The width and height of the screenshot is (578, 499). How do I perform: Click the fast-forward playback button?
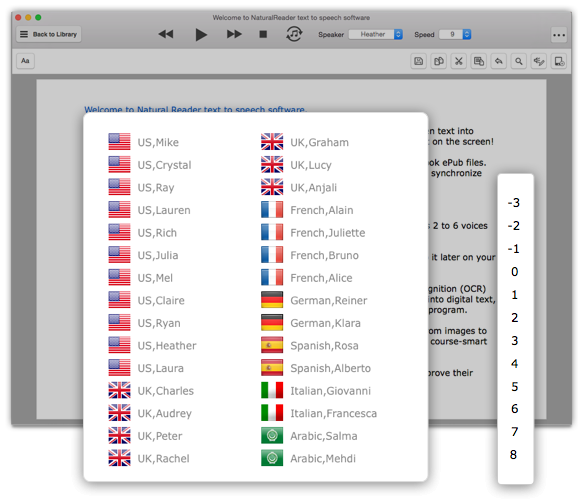click(x=234, y=34)
